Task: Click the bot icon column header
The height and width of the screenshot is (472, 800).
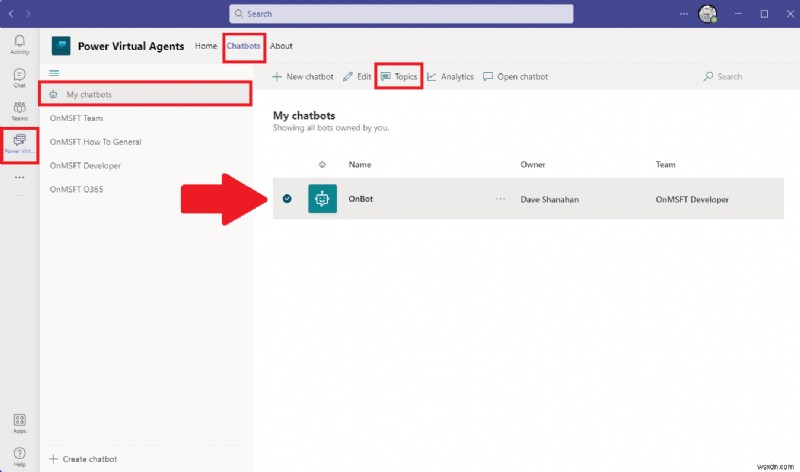Action: [x=322, y=164]
